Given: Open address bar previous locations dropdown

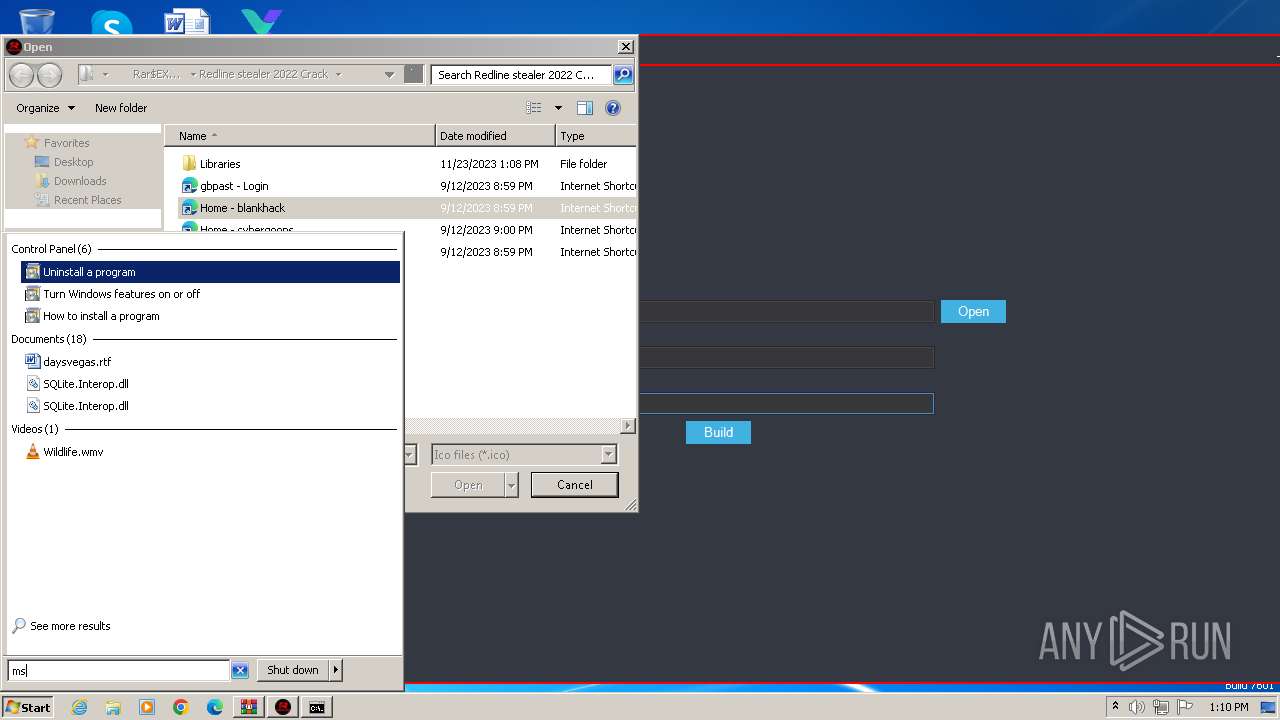Looking at the screenshot, I should coord(389,75).
